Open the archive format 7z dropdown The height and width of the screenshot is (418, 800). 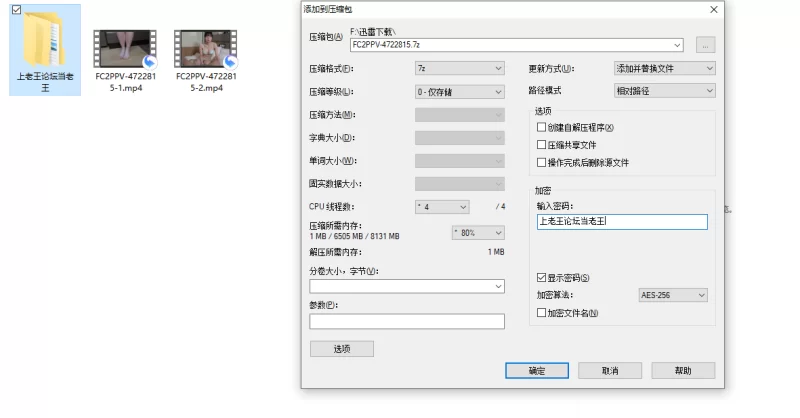[459, 69]
